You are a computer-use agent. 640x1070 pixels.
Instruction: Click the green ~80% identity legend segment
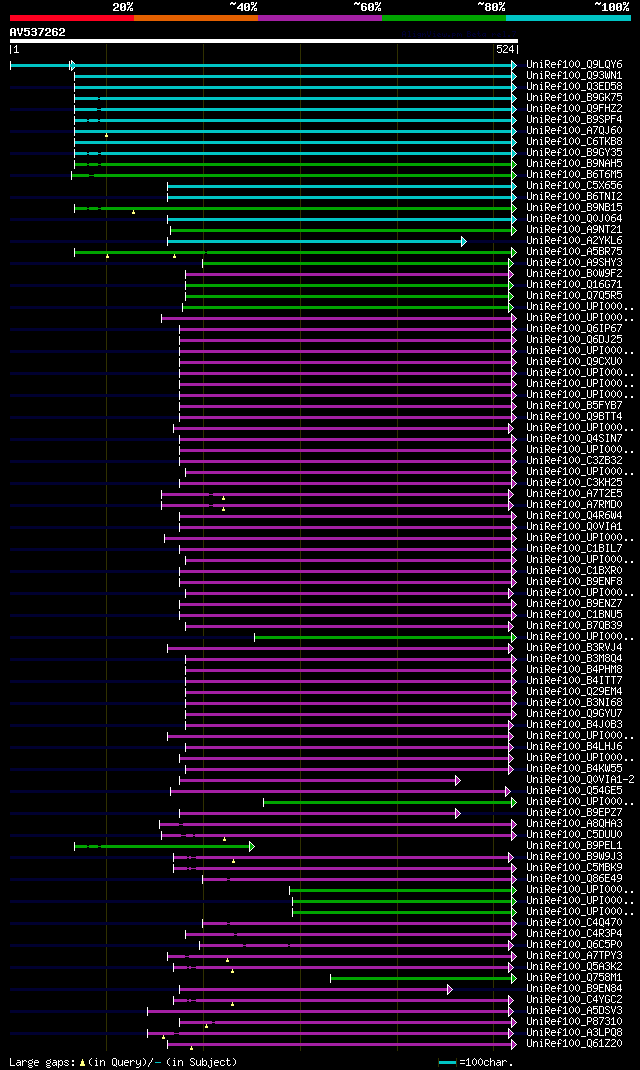coord(444,18)
